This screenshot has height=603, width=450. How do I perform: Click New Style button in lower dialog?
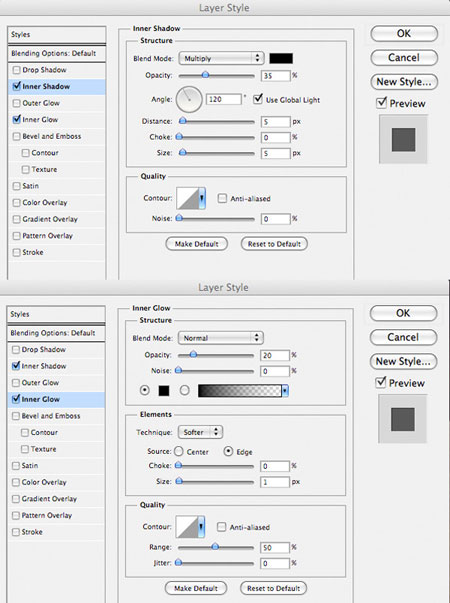pyautogui.click(x=403, y=361)
